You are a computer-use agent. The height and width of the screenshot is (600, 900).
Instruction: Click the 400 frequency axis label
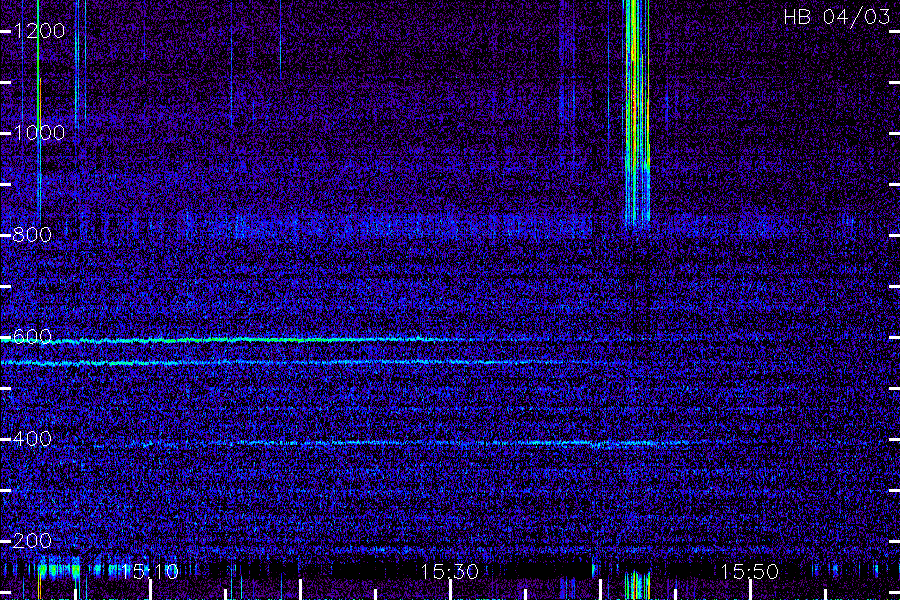click(x=32, y=439)
